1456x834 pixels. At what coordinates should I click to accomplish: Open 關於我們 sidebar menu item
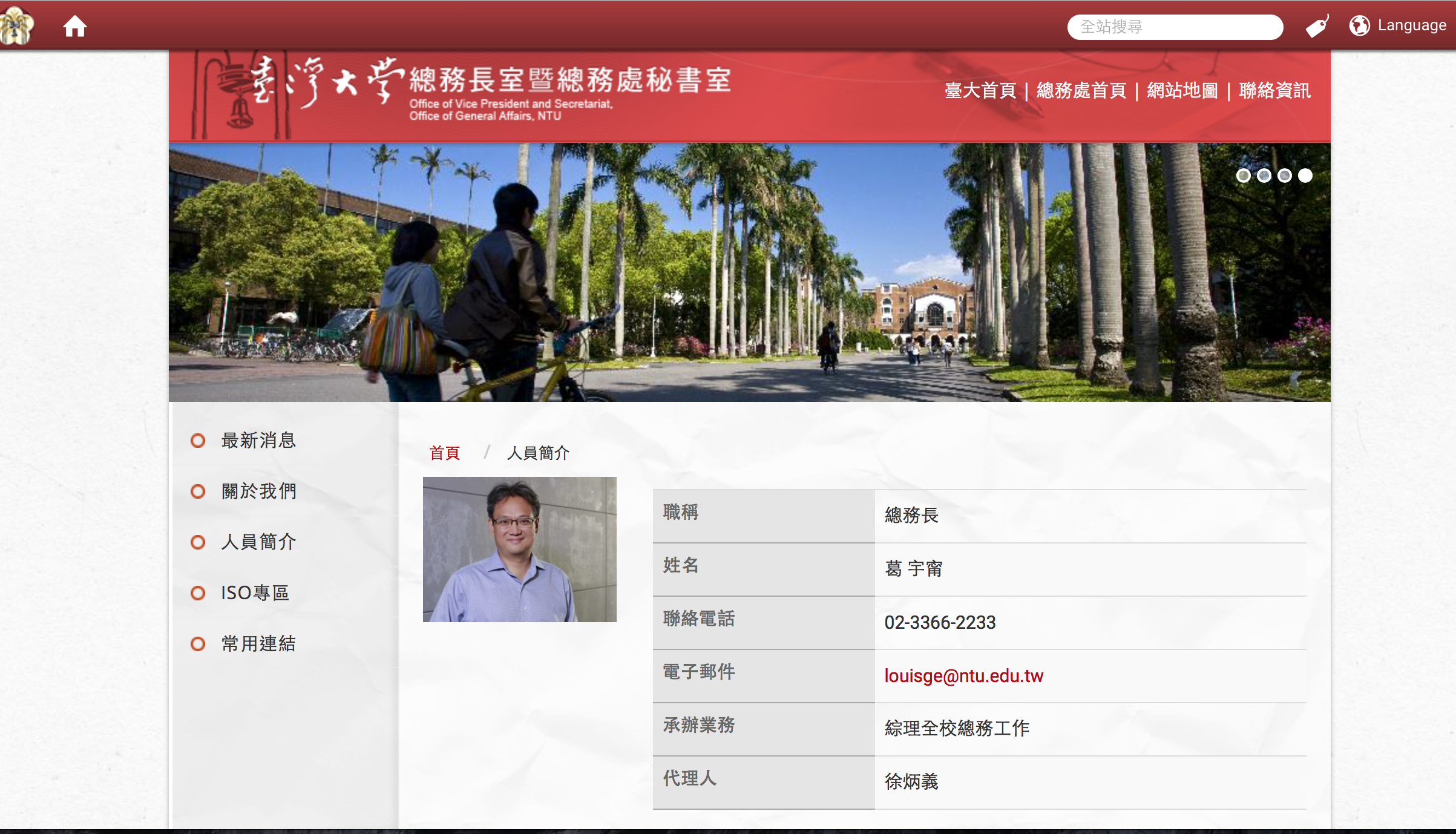[x=259, y=491]
